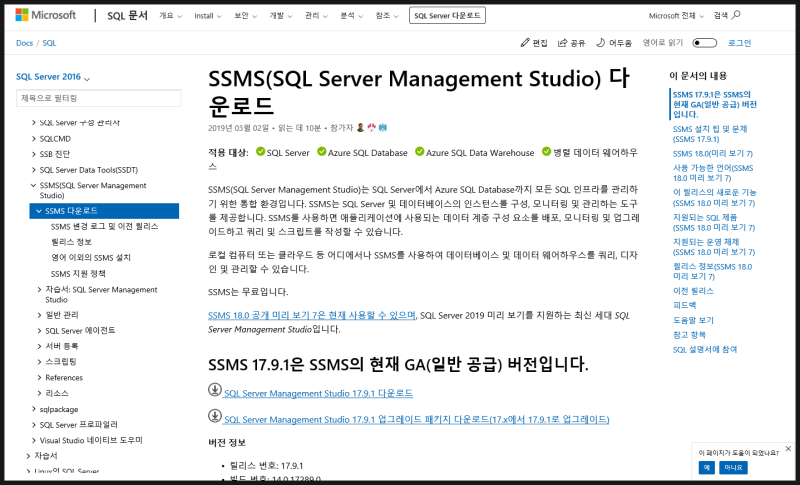Click download icon beside SSMS 17.9.1 다운로드
Screen dimensions: 800x485
pos(215,390)
